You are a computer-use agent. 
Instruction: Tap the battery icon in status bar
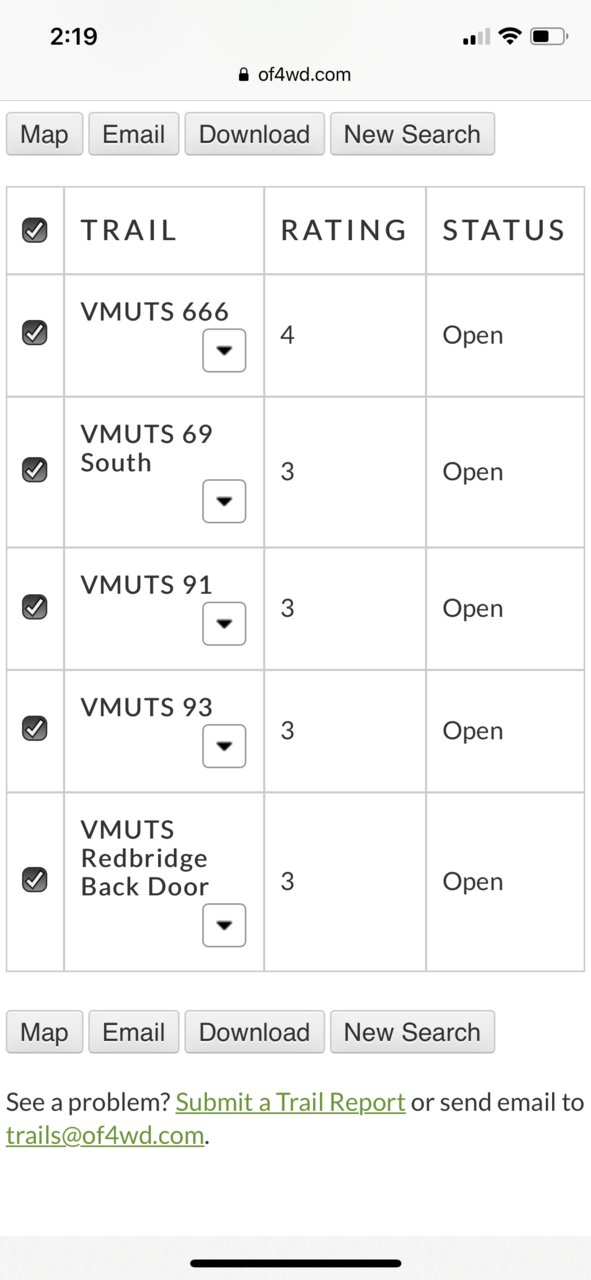pos(548,37)
